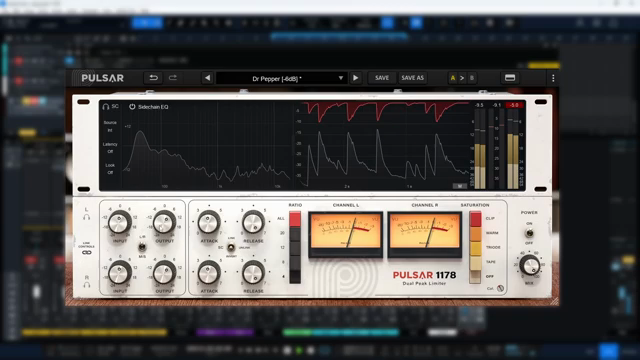The width and height of the screenshot is (640, 360).
Task: Enable the Sidechain EQ power button
Action: point(132,107)
